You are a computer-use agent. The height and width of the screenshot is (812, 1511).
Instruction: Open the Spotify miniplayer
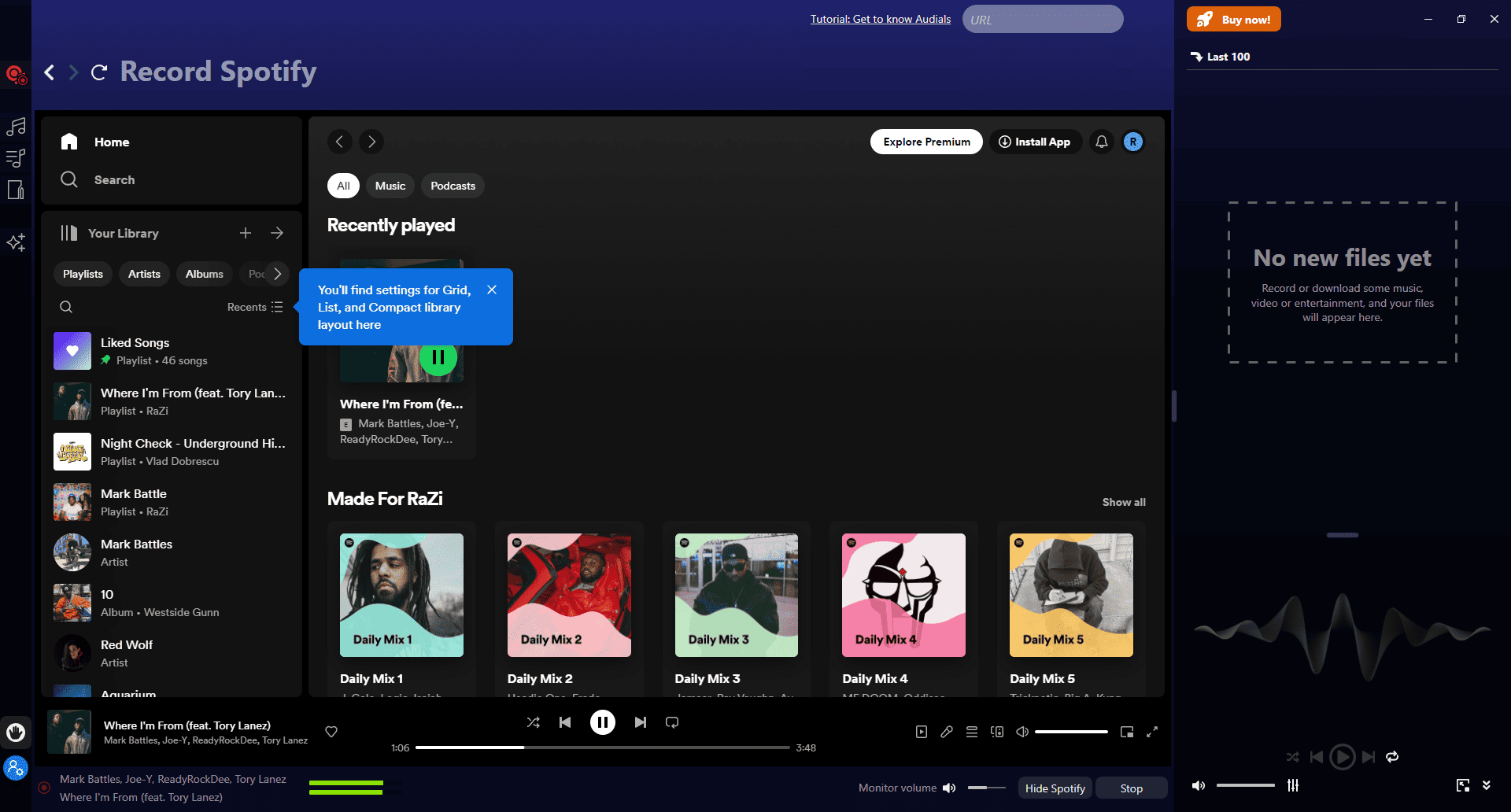coord(1127,732)
